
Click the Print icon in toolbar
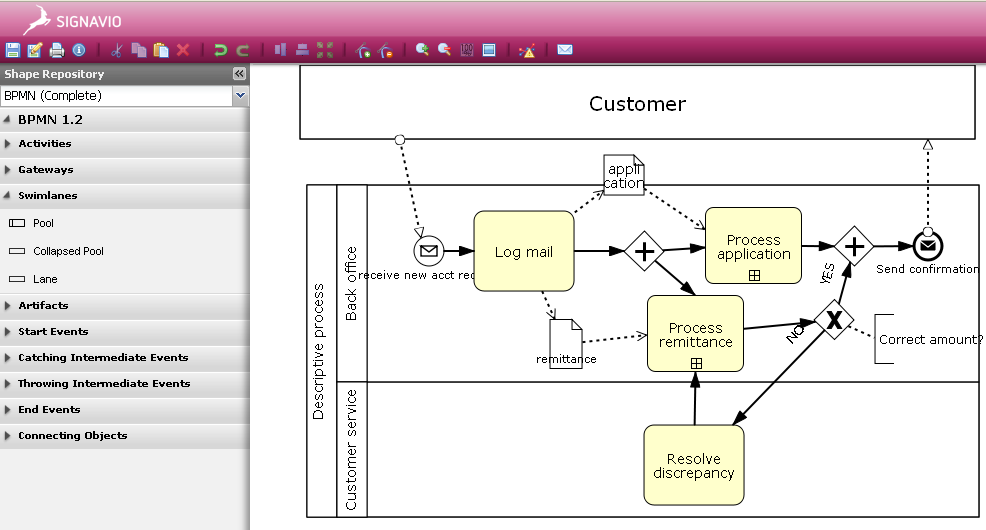pos(57,50)
